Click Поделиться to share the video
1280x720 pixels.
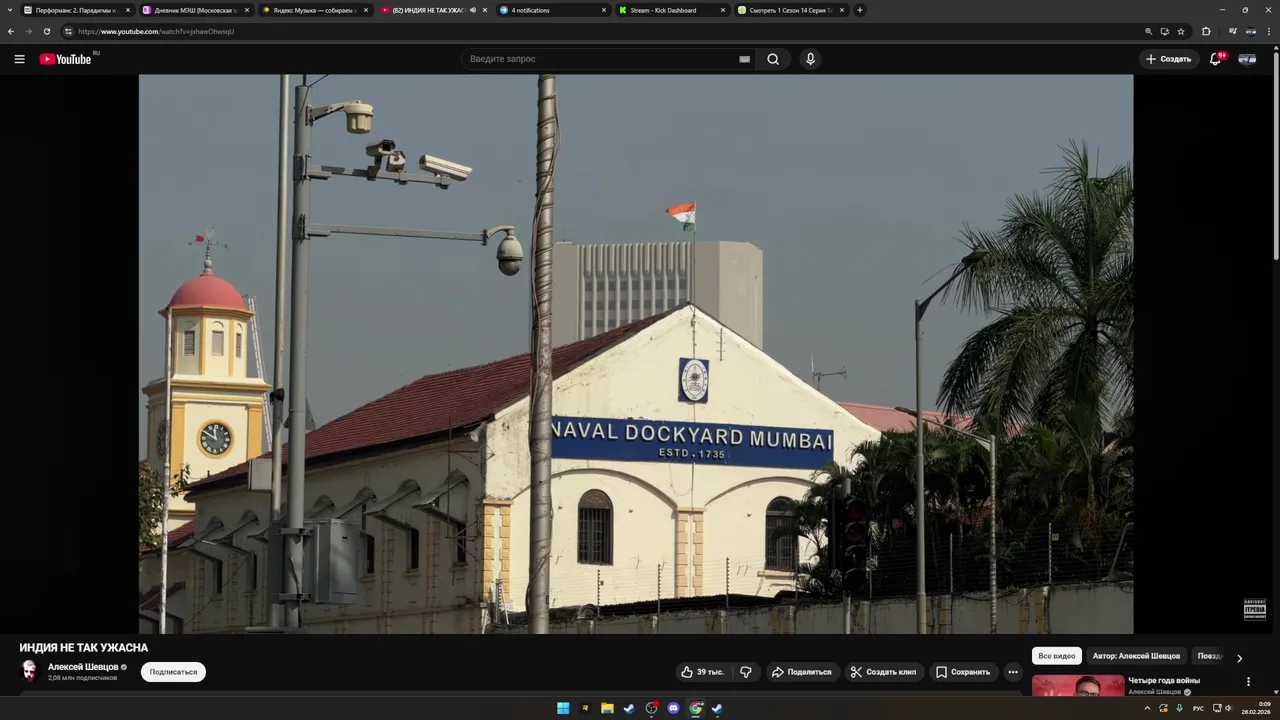(x=801, y=672)
